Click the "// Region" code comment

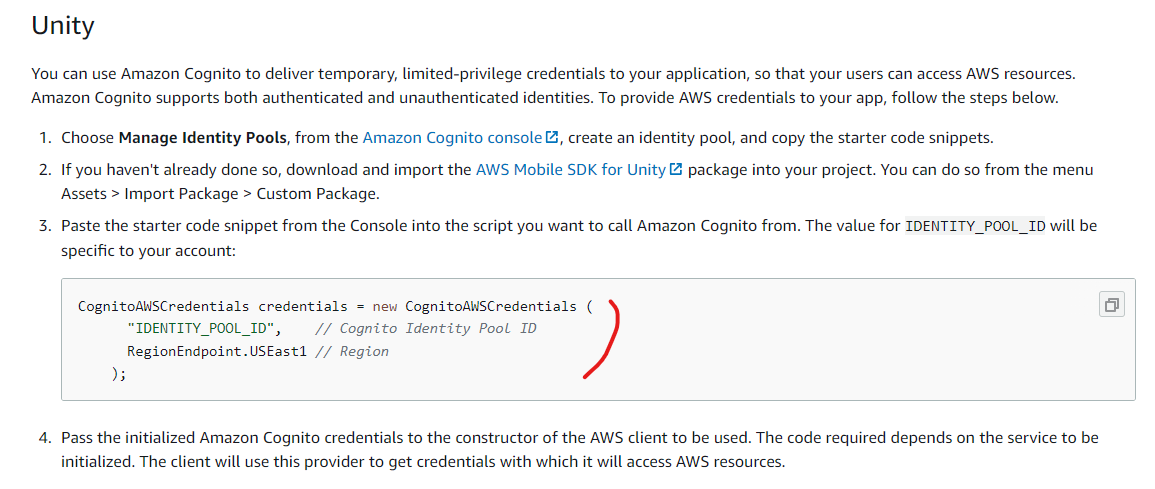point(350,351)
